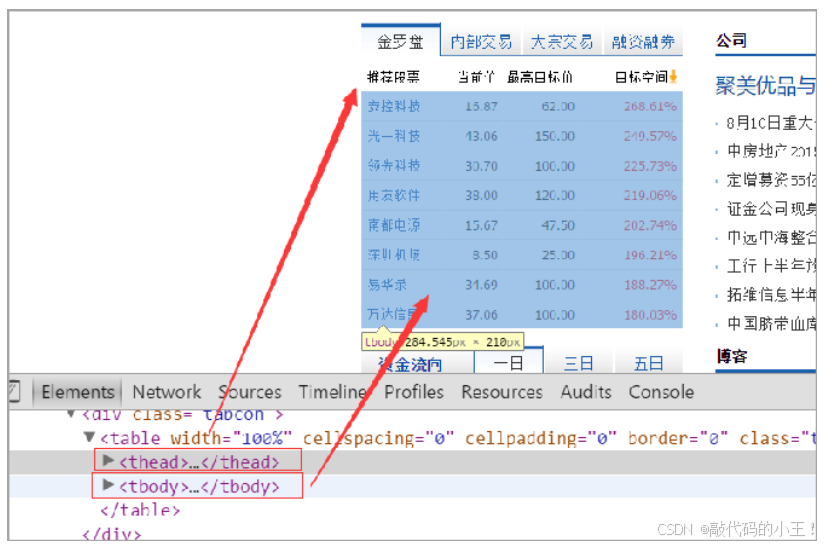The width and height of the screenshot is (833, 545).
Task: Open the 8月10日重大 news link
Action: pos(770,123)
